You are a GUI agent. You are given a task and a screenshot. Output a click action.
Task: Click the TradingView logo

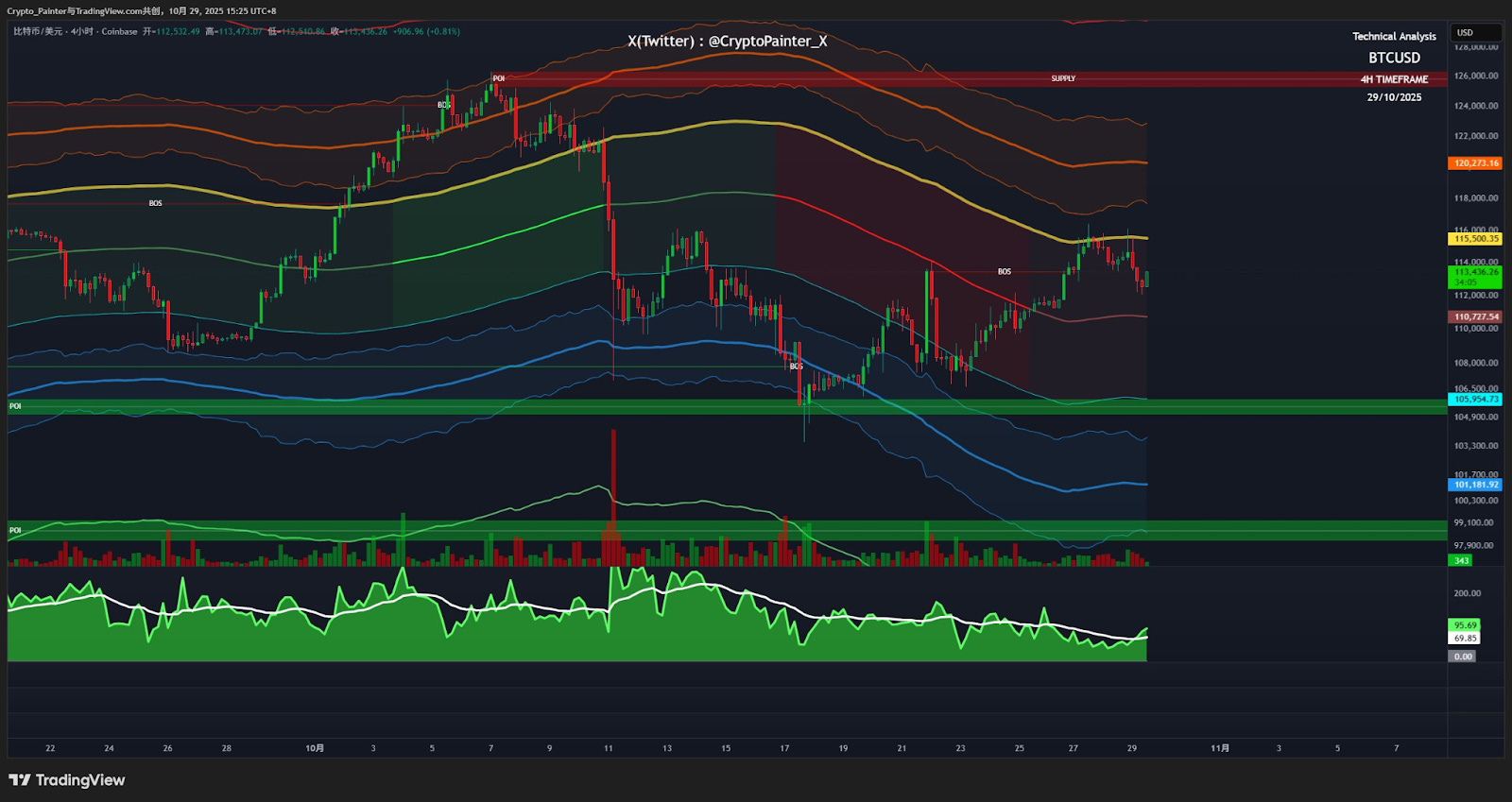point(67,780)
